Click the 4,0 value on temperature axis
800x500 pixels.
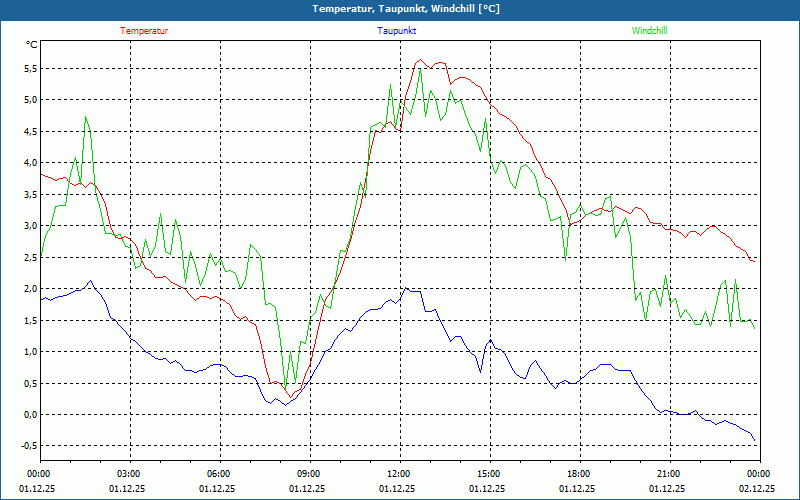[28, 163]
